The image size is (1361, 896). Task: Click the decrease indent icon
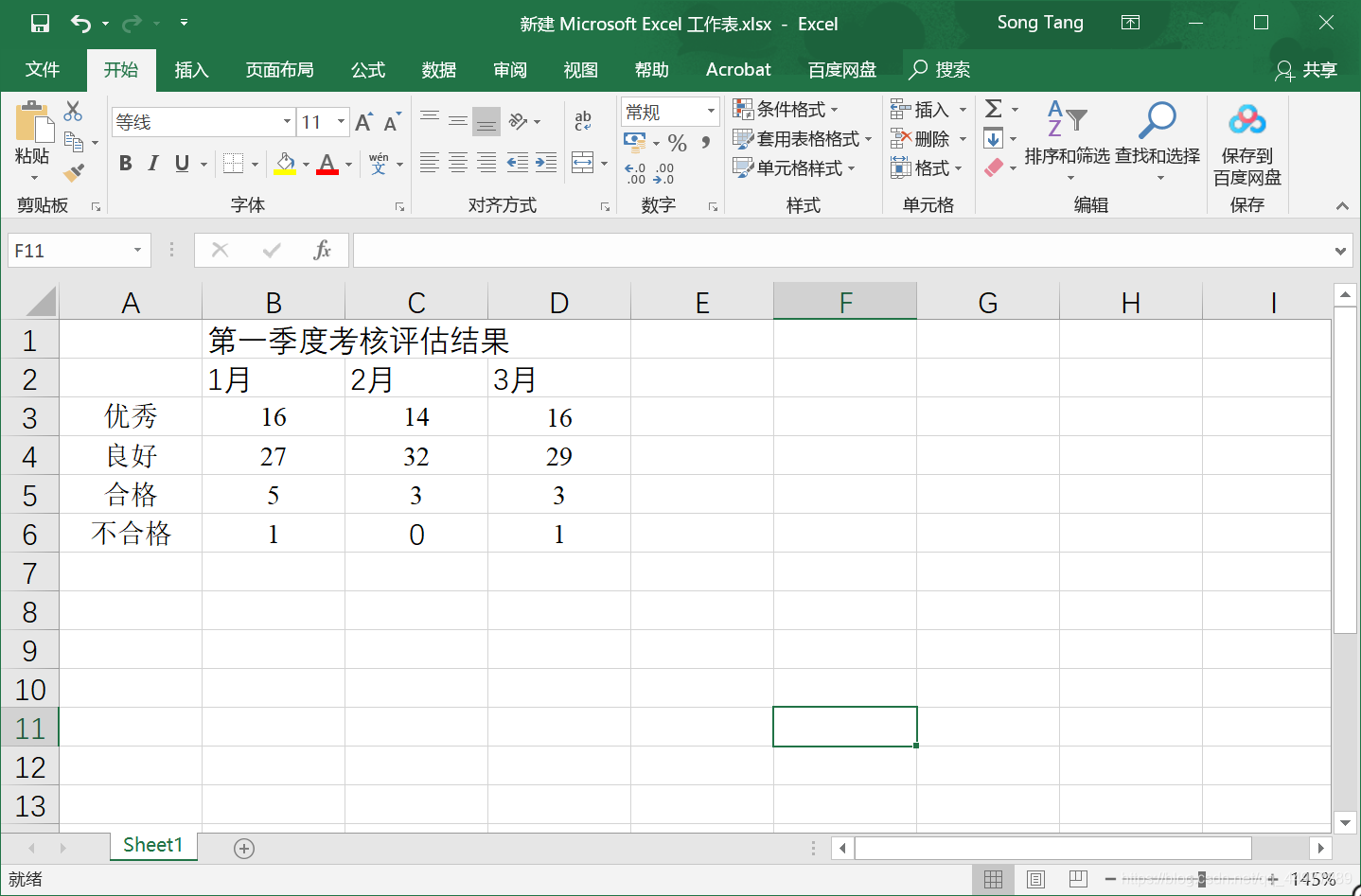[x=518, y=163]
